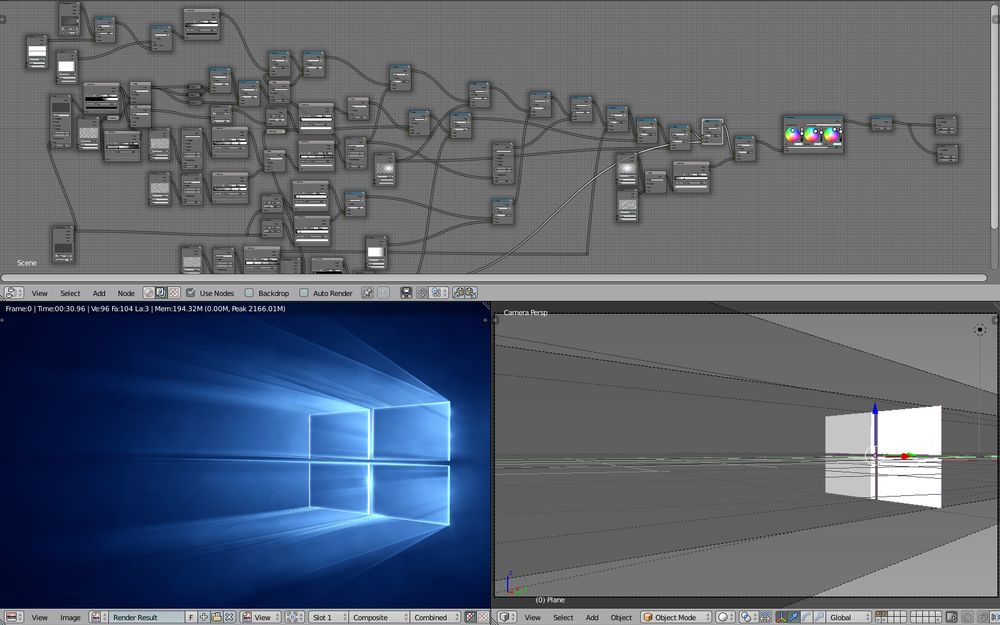1000x625 pixels.
Task: Open Global transform orientation dropdown
Action: (848, 617)
